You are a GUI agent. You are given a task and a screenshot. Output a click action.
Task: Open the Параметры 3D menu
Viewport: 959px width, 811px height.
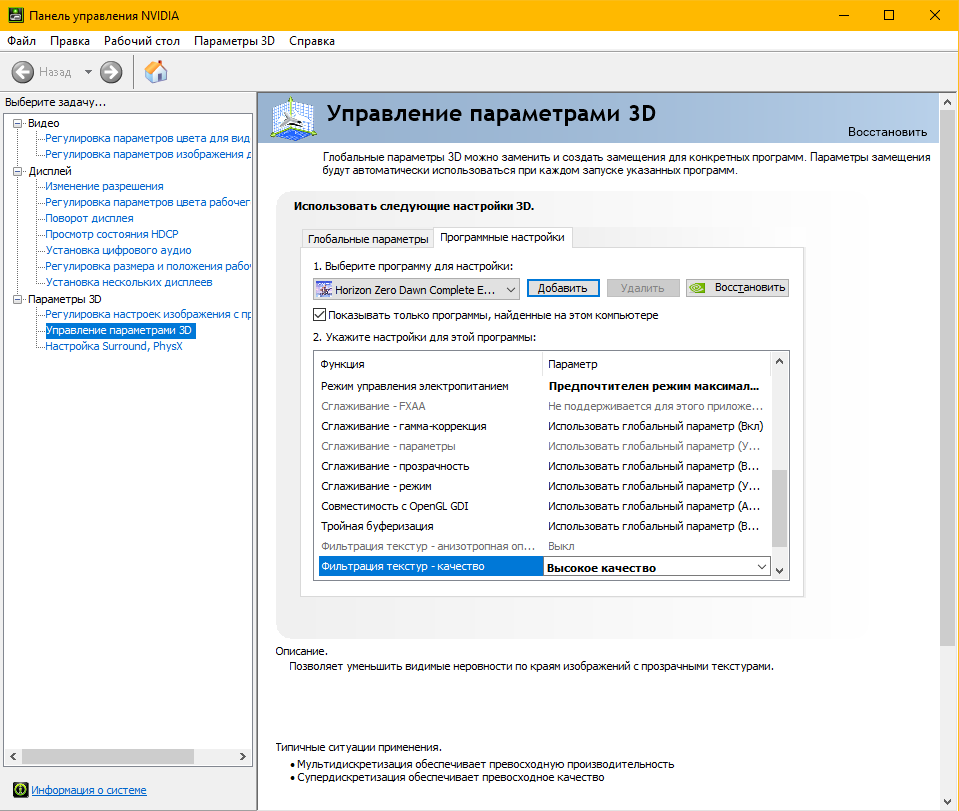tap(234, 41)
